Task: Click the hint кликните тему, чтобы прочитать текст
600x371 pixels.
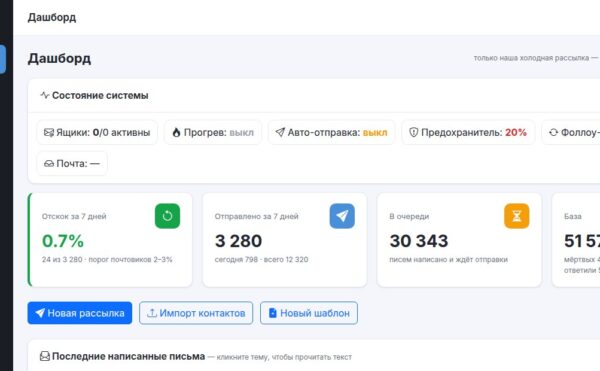Action: (284, 357)
